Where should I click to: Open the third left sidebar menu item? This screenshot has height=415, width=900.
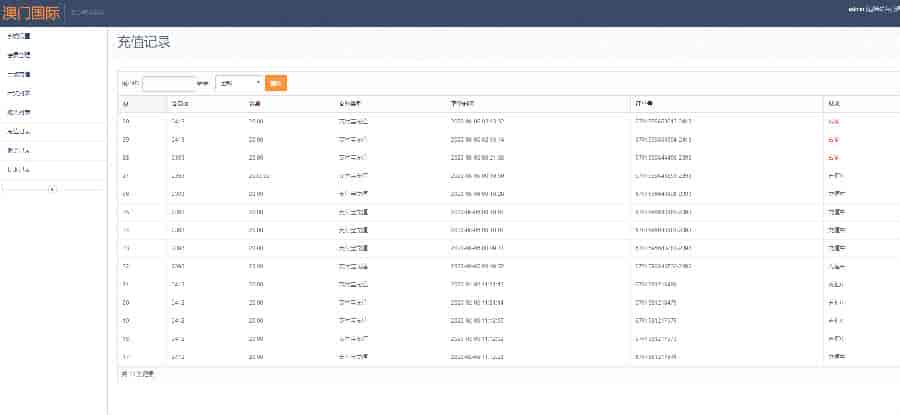(x=18, y=74)
